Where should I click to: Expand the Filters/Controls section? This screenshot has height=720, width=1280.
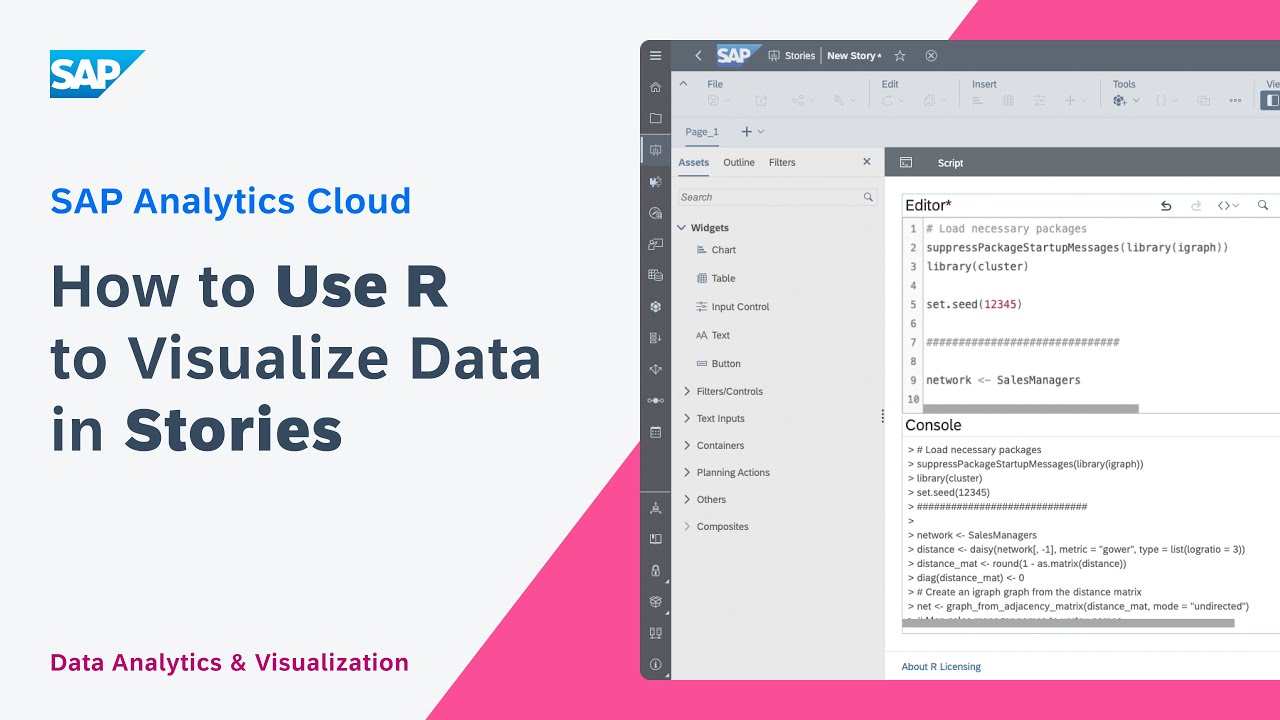[x=687, y=391]
